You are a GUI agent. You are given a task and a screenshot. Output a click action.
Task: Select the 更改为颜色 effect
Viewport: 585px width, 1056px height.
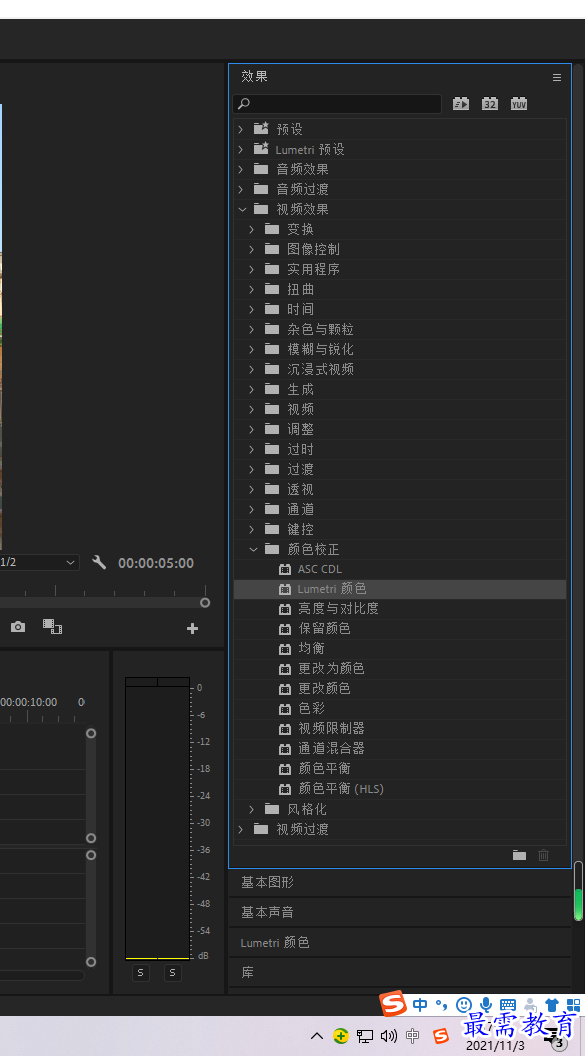pyautogui.click(x=400, y=669)
